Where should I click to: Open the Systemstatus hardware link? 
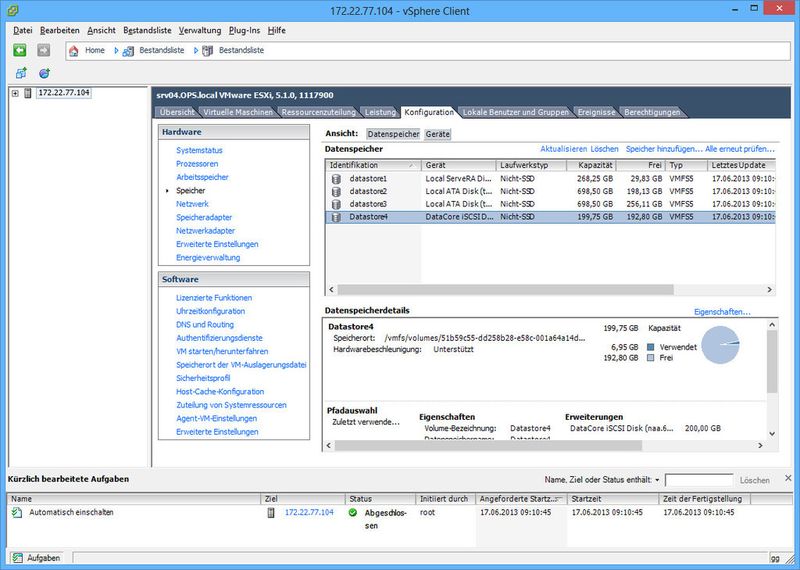[x=199, y=151]
